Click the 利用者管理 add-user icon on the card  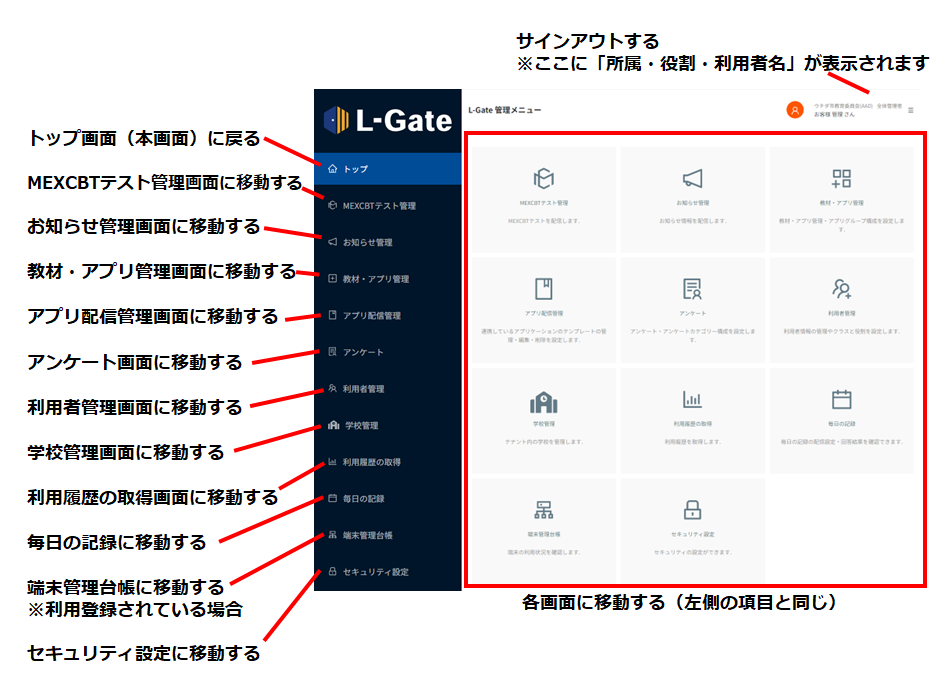842,289
